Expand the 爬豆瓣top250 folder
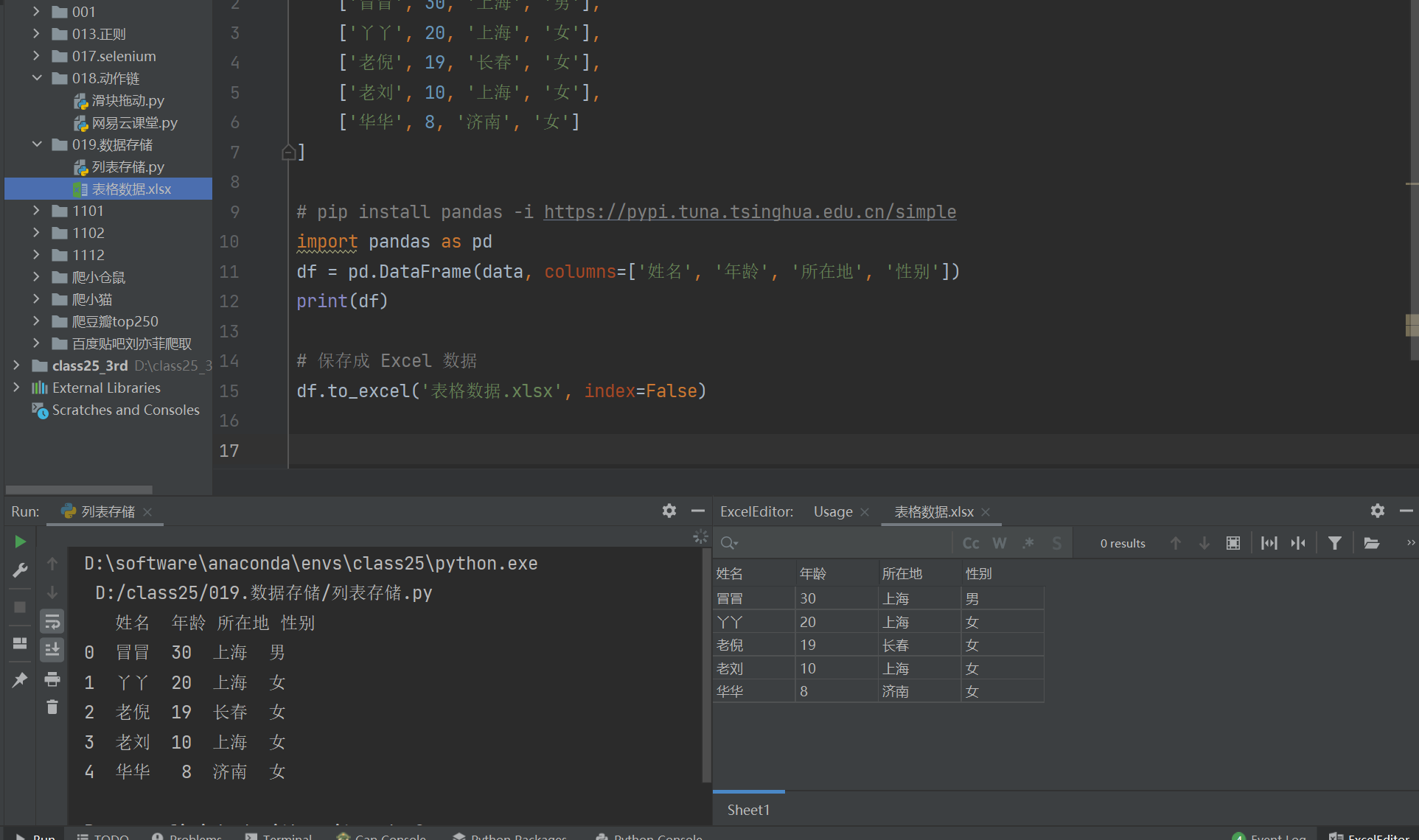Image resolution: width=1419 pixels, height=840 pixels. coord(37,321)
